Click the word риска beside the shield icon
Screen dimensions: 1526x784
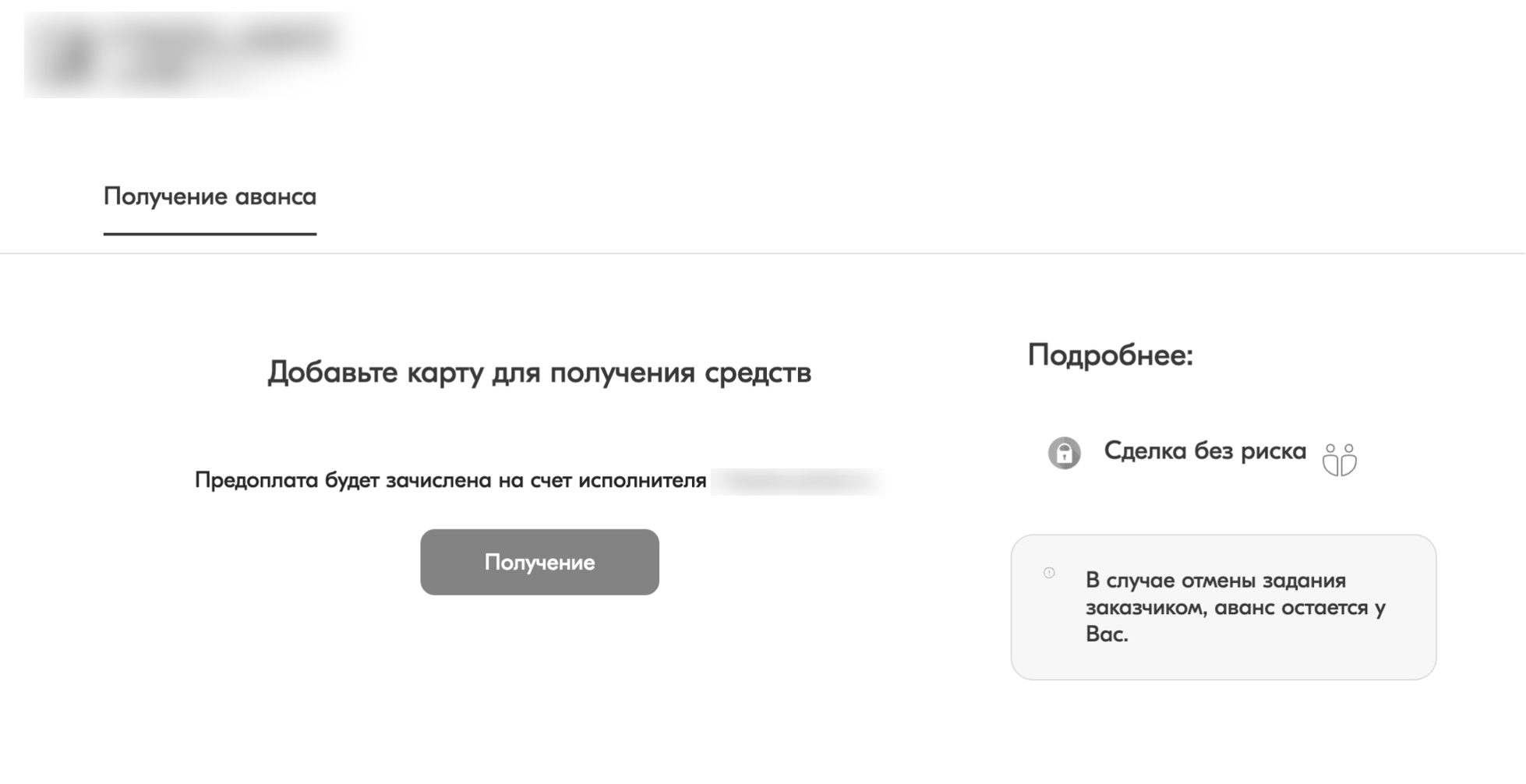[1273, 451]
